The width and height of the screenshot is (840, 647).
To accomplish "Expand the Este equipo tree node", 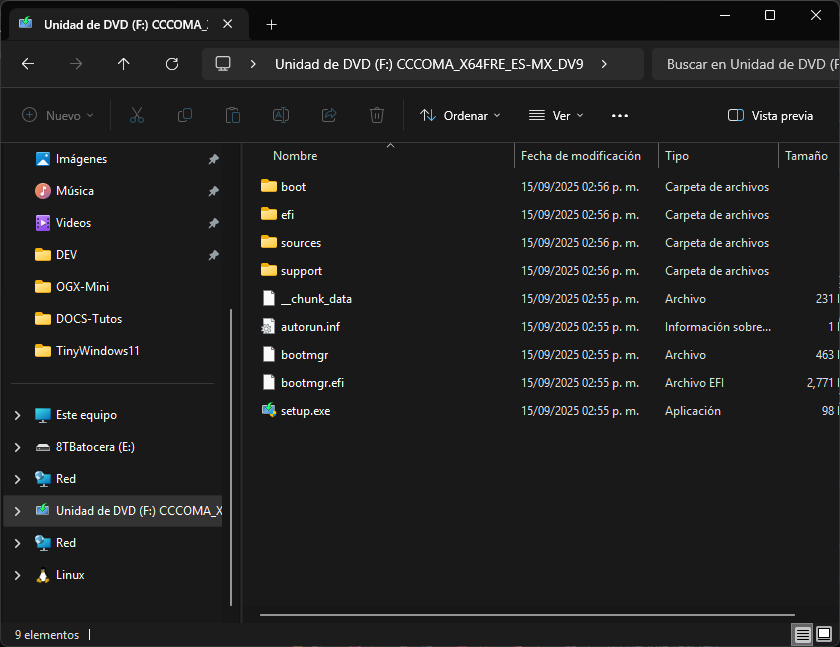I will (17, 415).
